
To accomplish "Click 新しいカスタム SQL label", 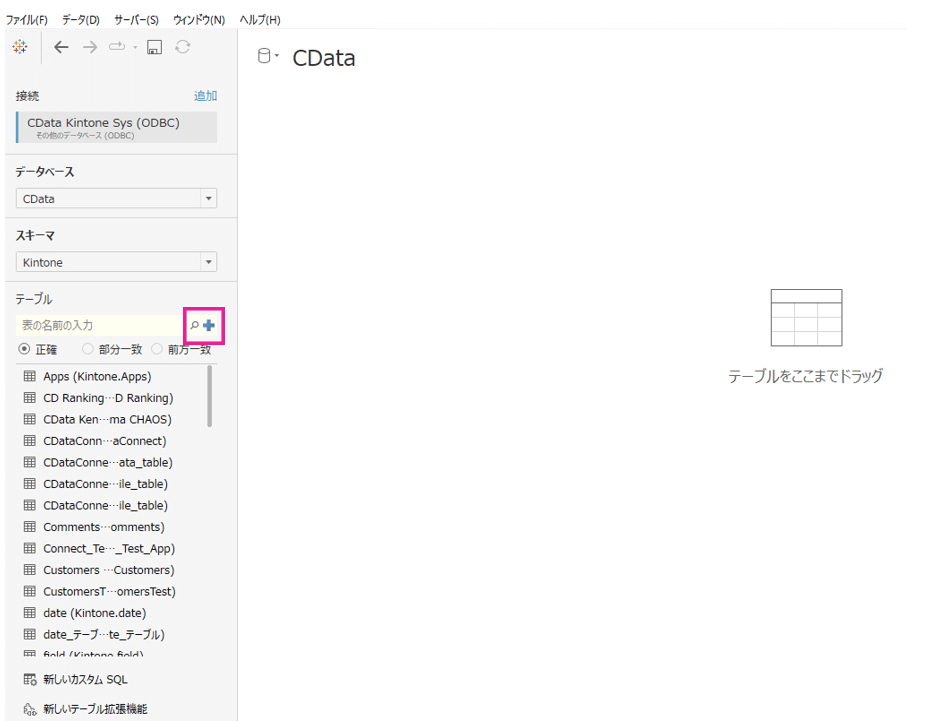I will (x=85, y=679).
